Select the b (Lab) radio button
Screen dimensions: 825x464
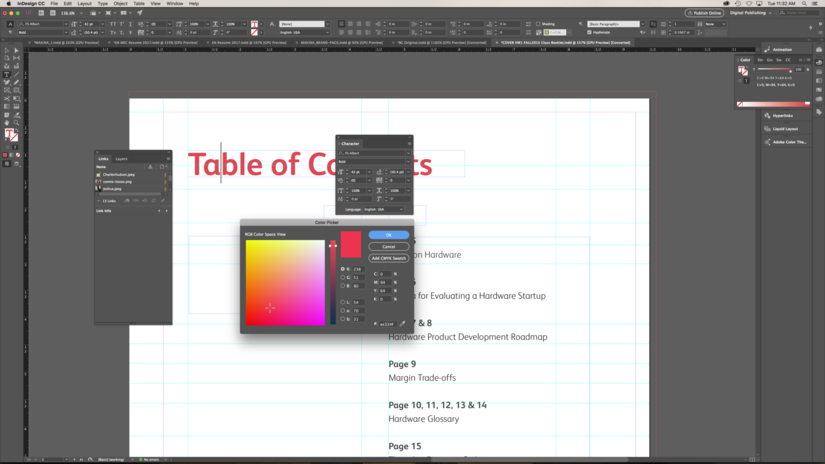click(x=343, y=319)
